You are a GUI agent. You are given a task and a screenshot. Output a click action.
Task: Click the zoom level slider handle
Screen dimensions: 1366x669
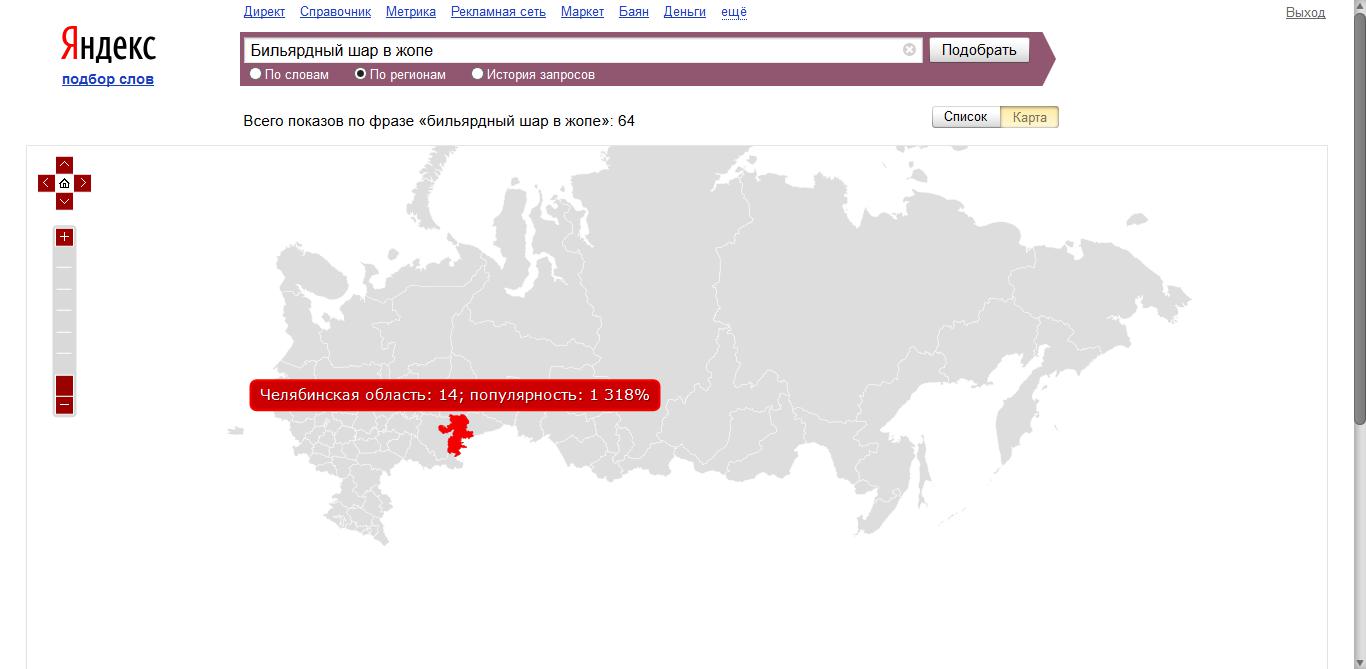tap(64, 385)
